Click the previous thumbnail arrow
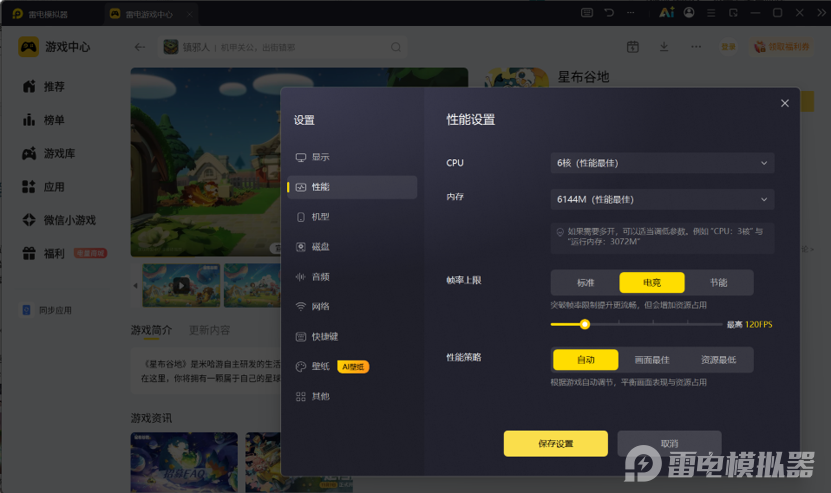Screen dimensions: 831x493 pos(135,286)
